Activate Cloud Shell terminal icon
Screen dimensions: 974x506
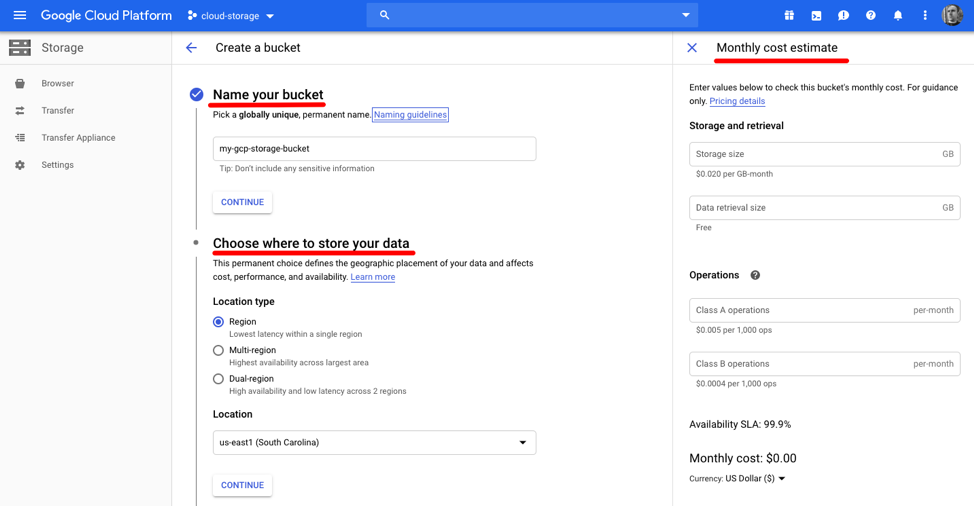click(816, 16)
